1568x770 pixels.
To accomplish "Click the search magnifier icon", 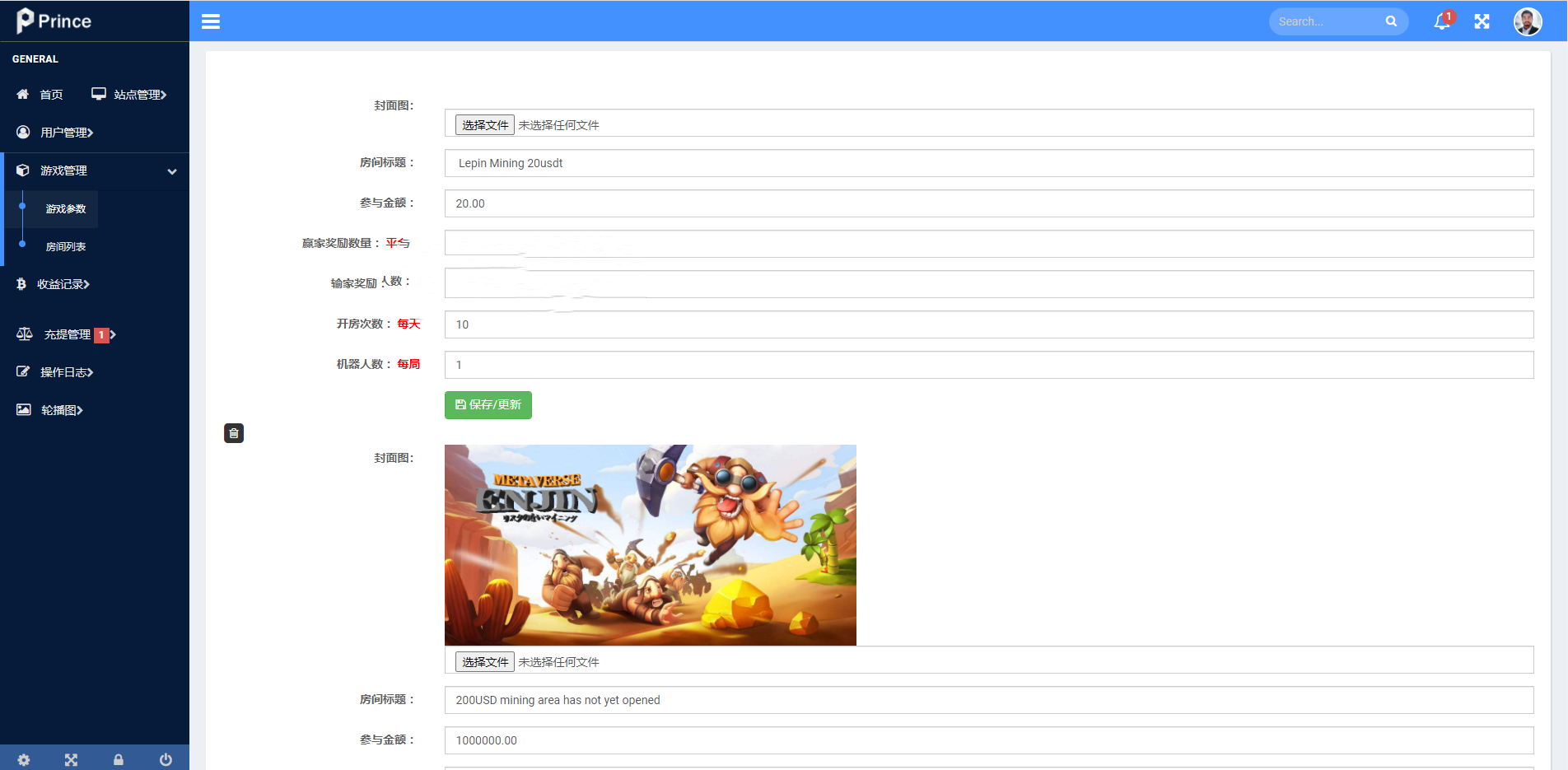I will [1391, 21].
